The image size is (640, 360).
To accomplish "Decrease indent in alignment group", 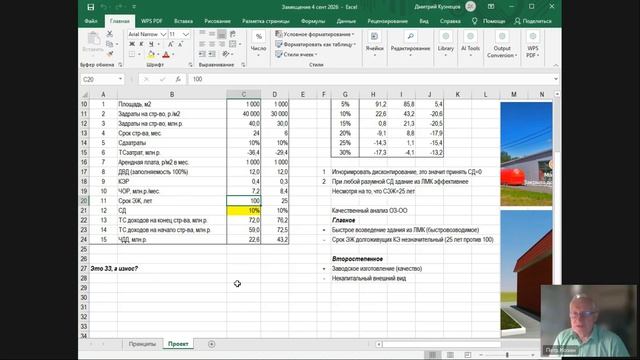I will point(202,54).
